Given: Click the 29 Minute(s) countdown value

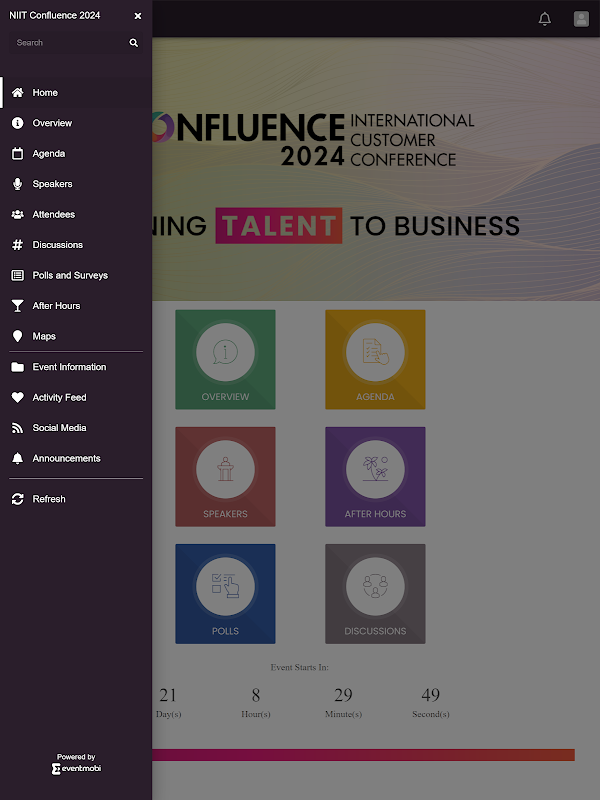Looking at the screenshot, I should click(x=343, y=695).
